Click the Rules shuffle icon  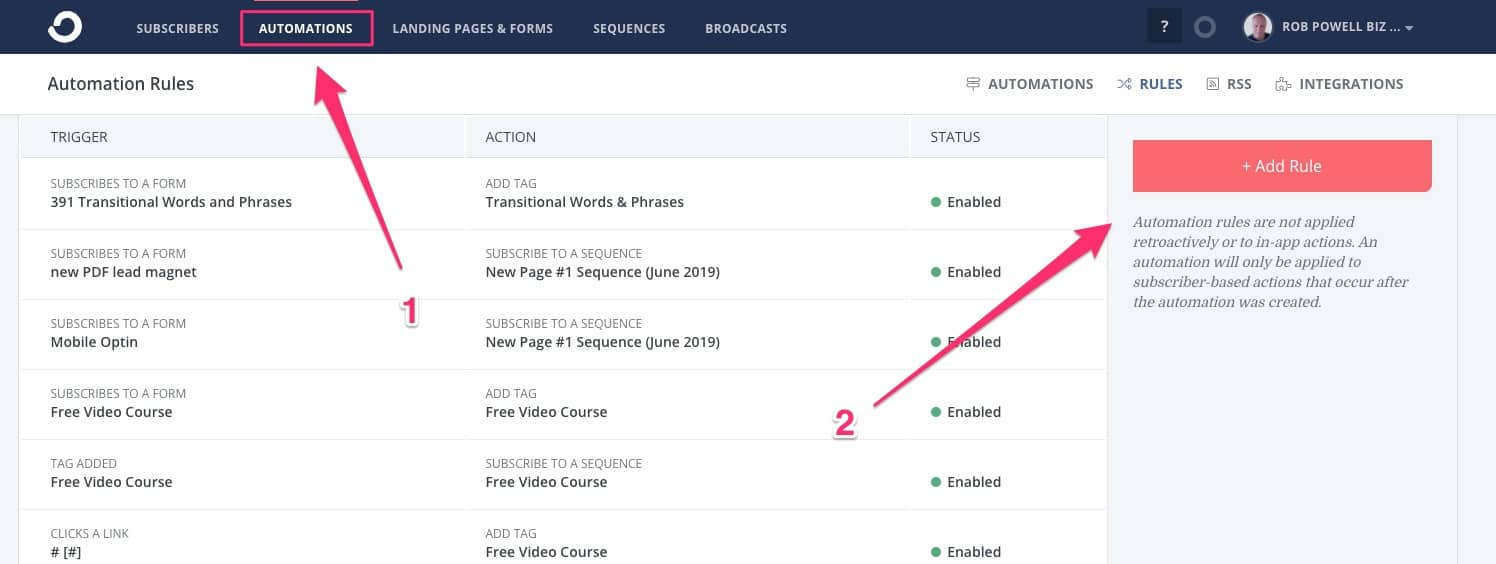point(1124,84)
